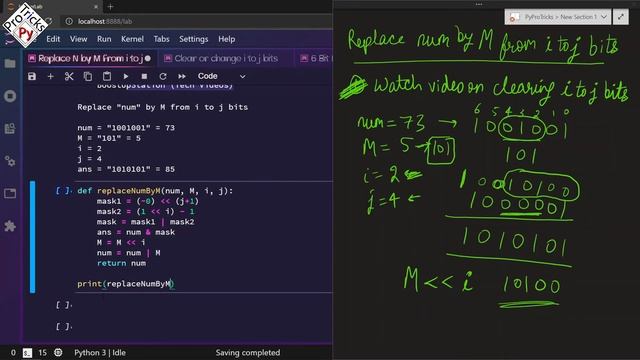Close the browser tab with X

click(x=96, y=7)
